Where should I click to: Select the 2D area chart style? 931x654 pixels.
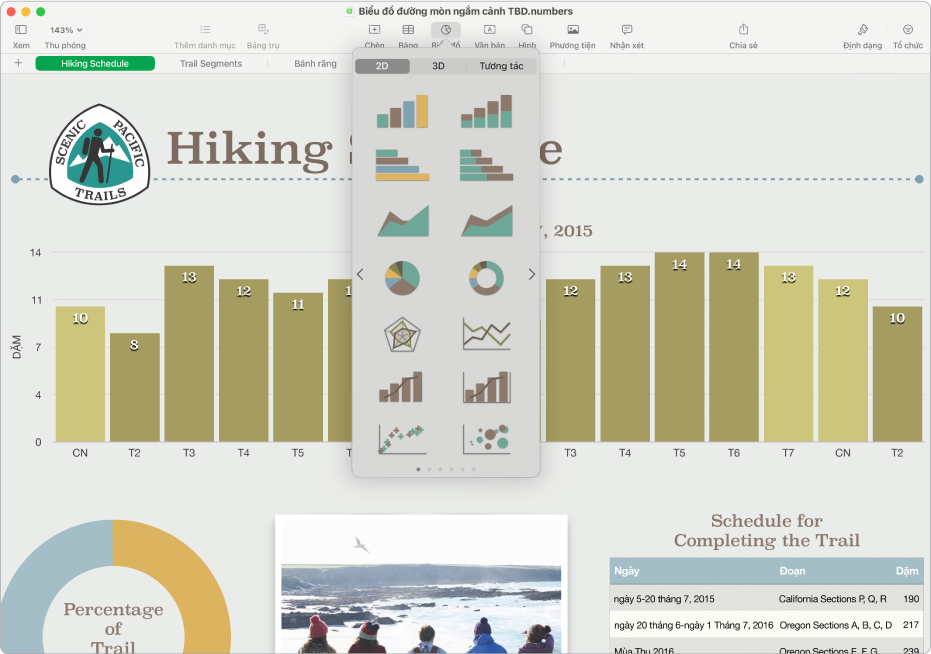[403, 220]
